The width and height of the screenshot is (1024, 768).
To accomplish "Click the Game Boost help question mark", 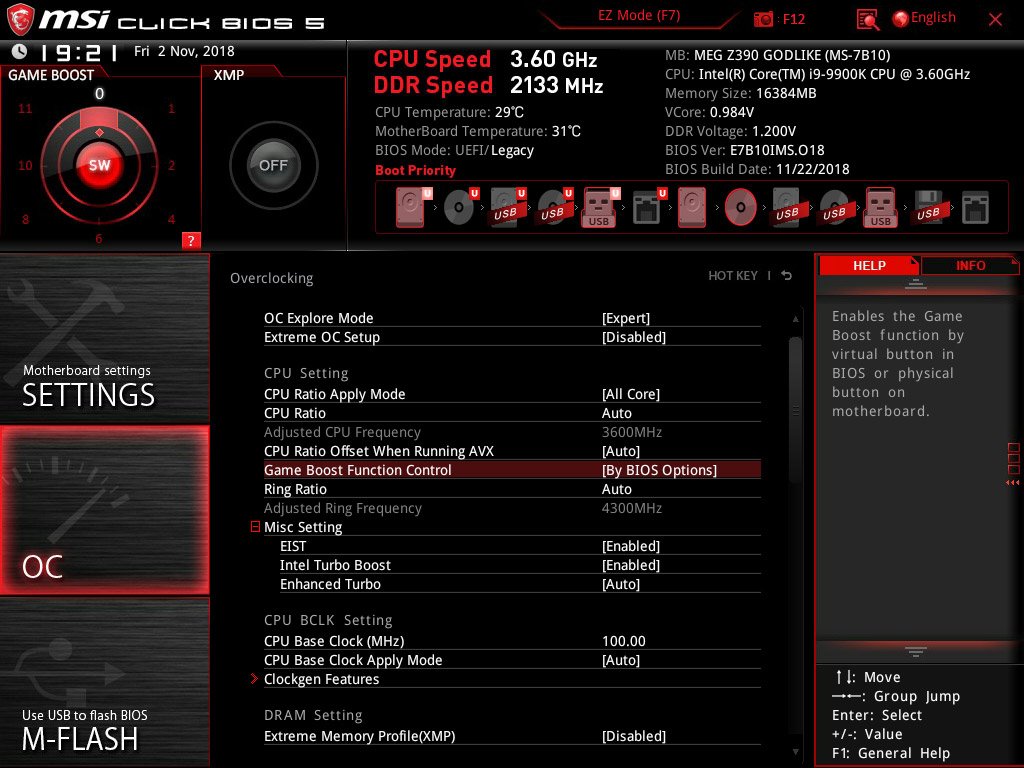I will [191, 240].
